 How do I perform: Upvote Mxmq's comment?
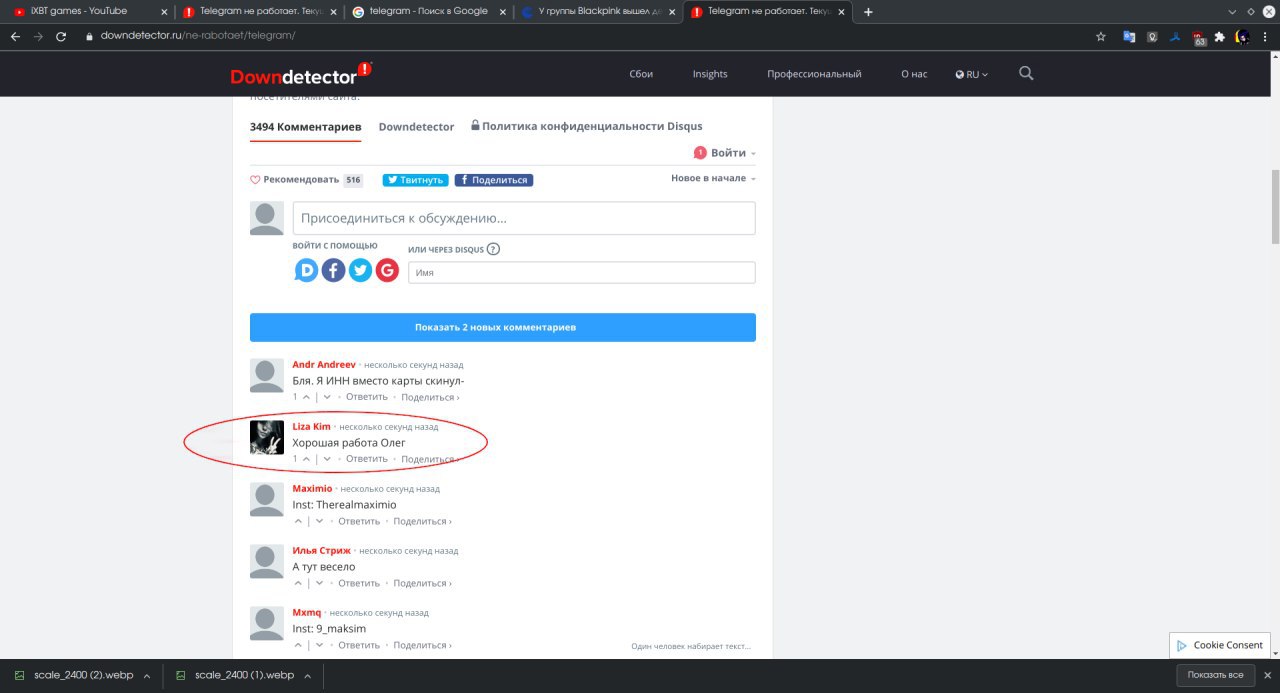[298, 645]
